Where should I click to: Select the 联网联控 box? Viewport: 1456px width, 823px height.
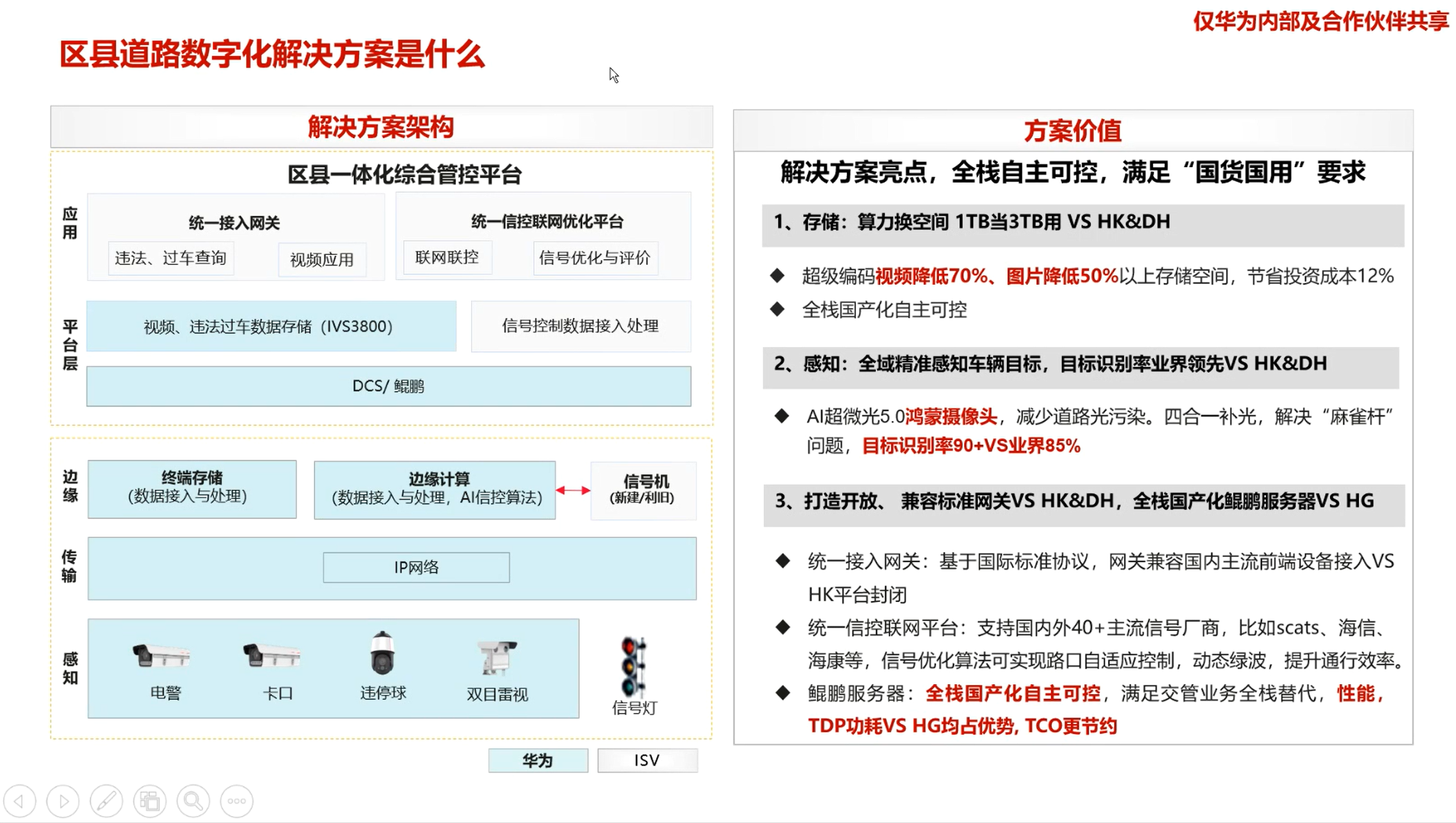[x=447, y=257]
